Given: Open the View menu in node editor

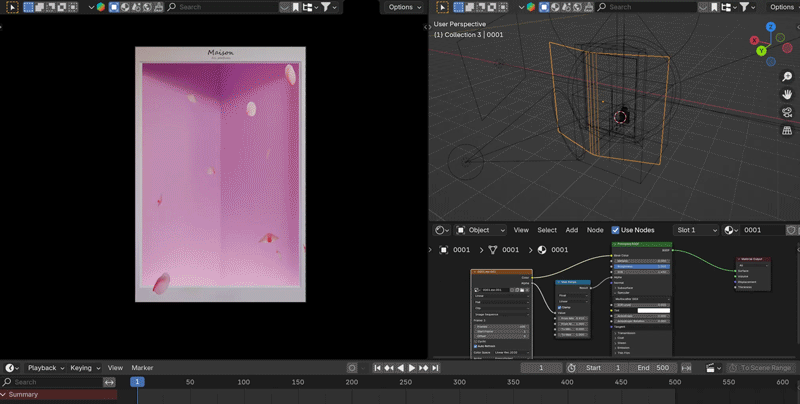Looking at the screenshot, I should [x=521, y=230].
